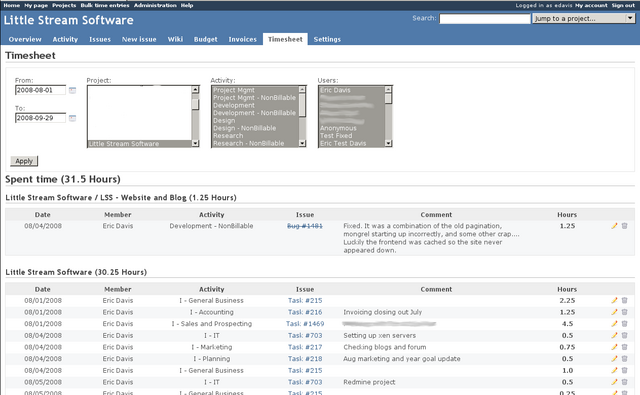The height and width of the screenshot is (395, 640).
Task: Go to My page
Action: click(36, 5)
